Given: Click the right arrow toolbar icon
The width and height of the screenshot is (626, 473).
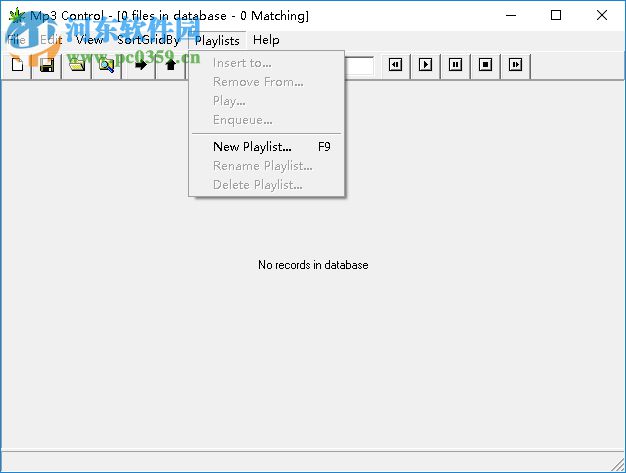Looking at the screenshot, I should tap(141, 65).
